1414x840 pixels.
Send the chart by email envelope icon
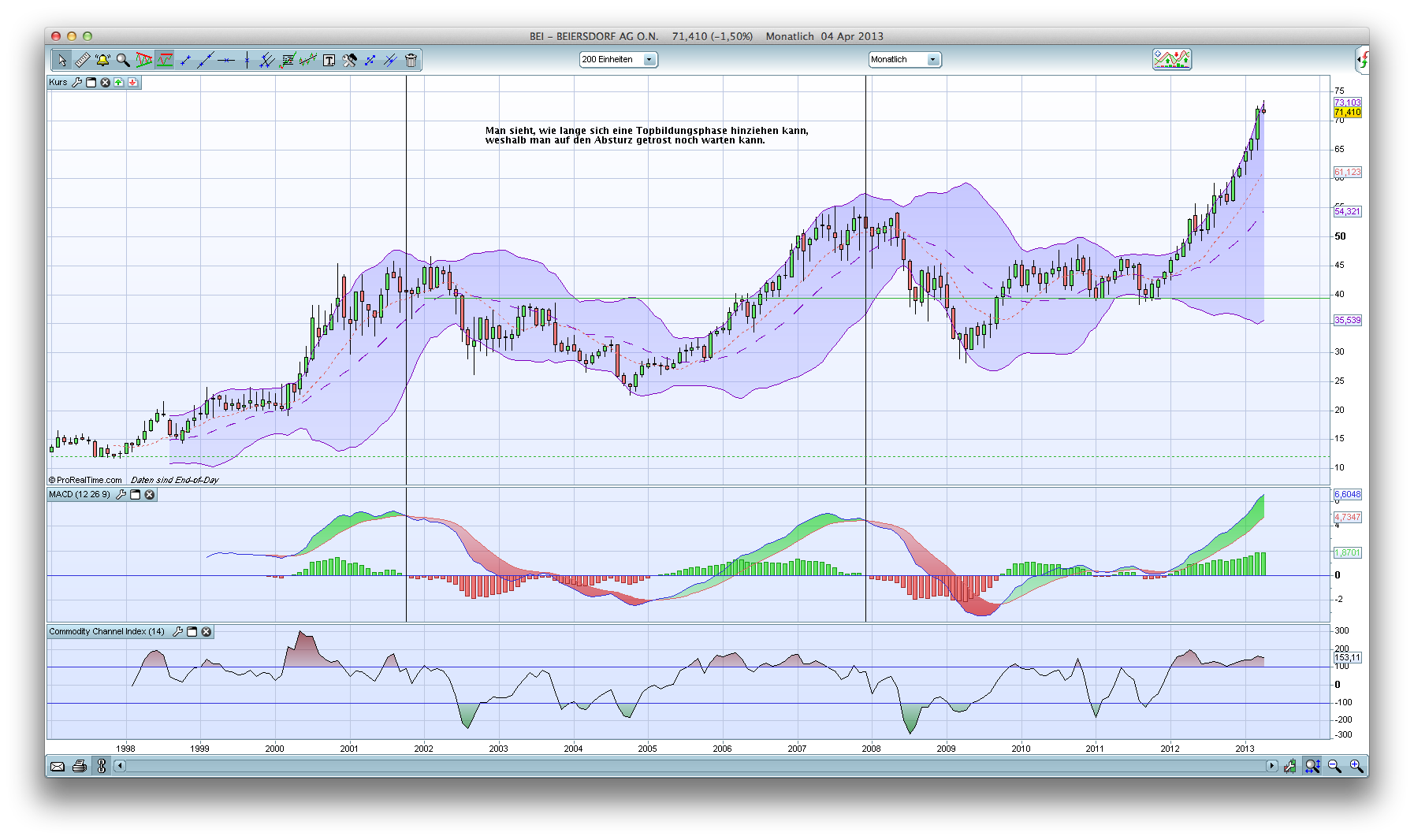pyautogui.click(x=58, y=766)
